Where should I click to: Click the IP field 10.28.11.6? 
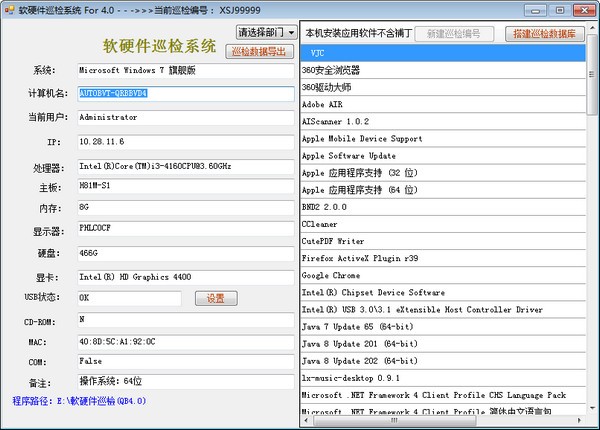(186, 142)
